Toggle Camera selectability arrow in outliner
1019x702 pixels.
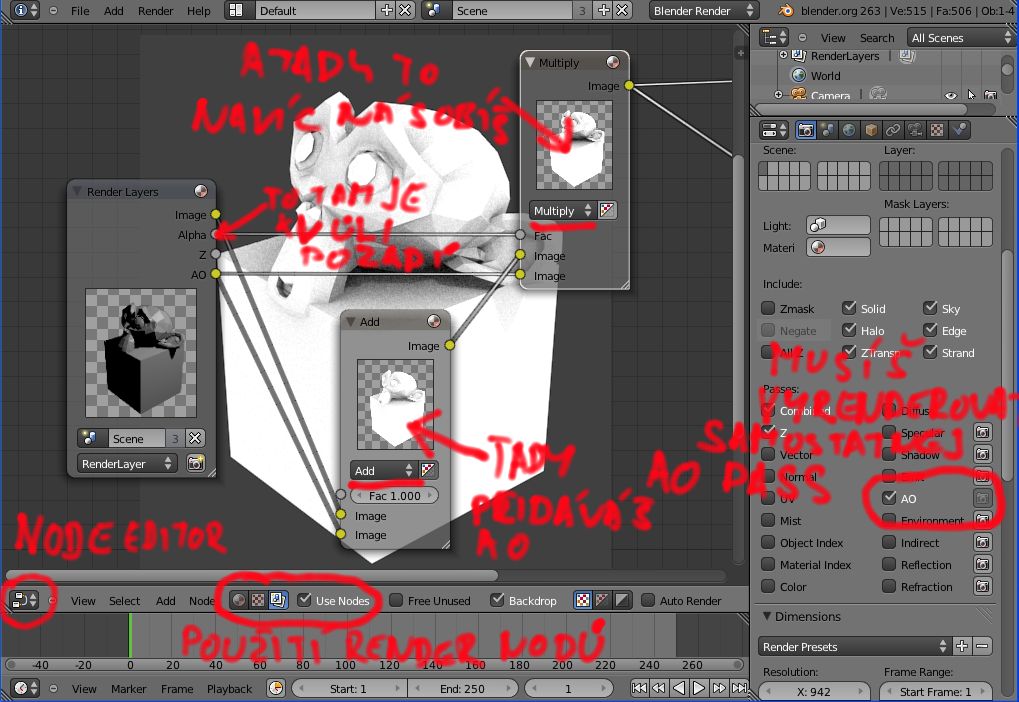tap(972, 95)
